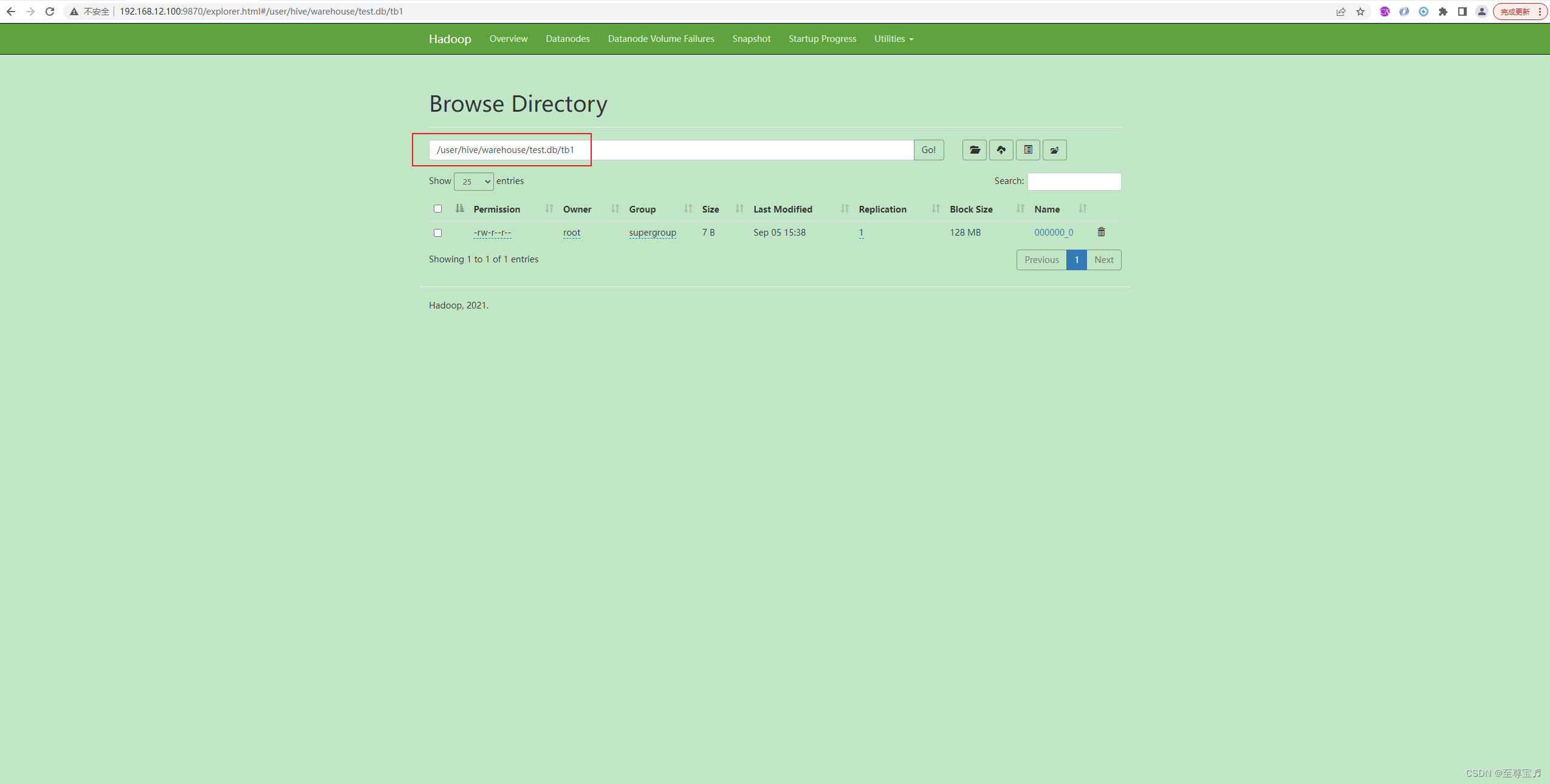Open browser extensions puzzle icon
Image resolution: width=1550 pixels, height=784 pixels.
(1442, 12)
